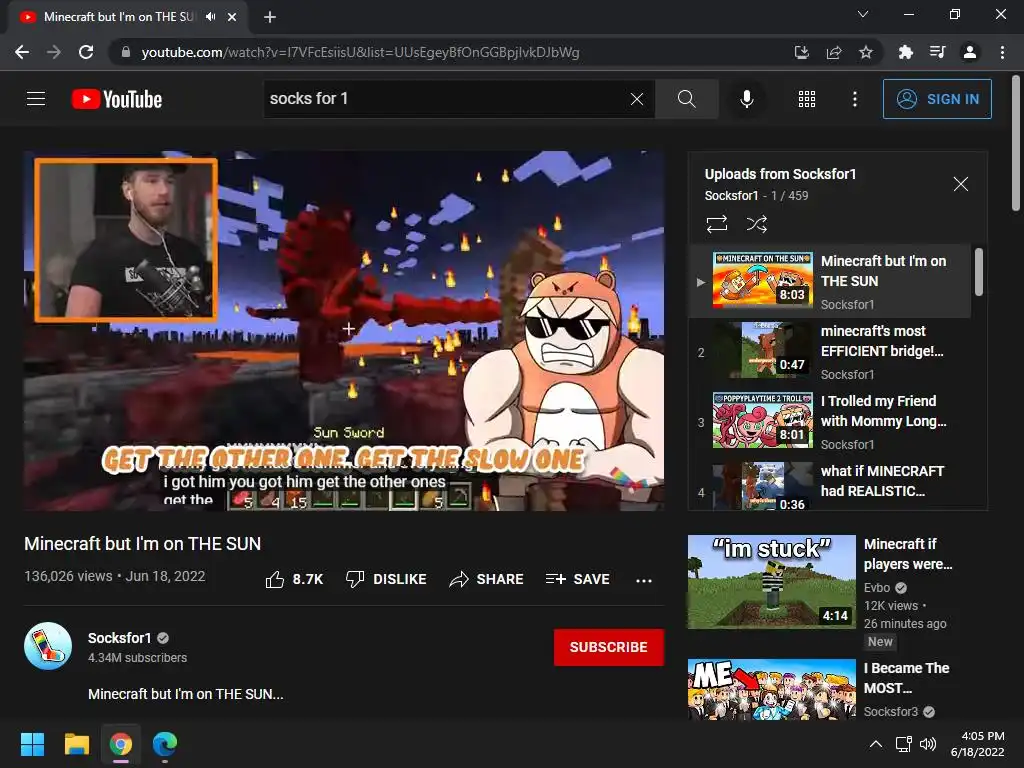The height and width of the screenshot is (768, 1024).
Task: Open YouTube settings three-dot menu
Action: click(854, 99)
